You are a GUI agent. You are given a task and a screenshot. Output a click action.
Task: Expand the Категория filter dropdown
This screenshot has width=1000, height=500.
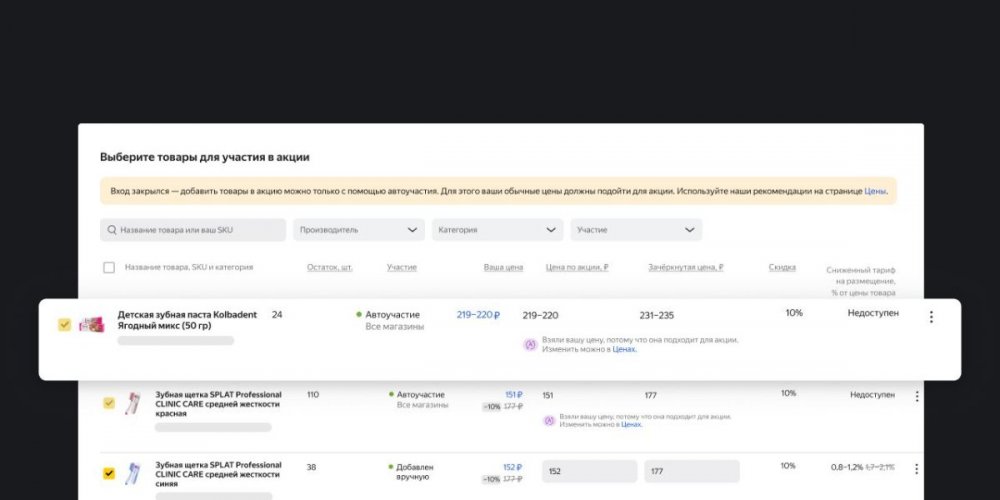coord(497,230)
